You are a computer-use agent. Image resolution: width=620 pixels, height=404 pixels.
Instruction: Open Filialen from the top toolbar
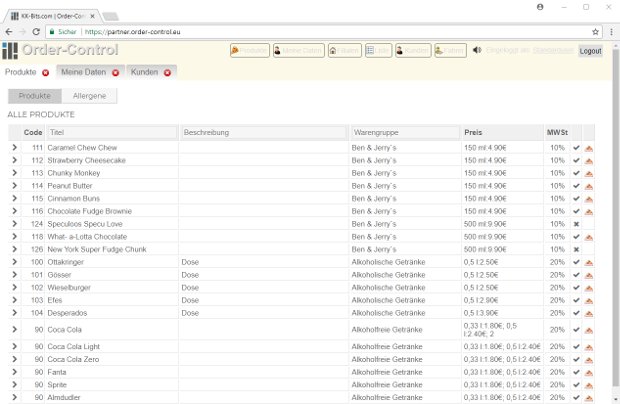344,51
